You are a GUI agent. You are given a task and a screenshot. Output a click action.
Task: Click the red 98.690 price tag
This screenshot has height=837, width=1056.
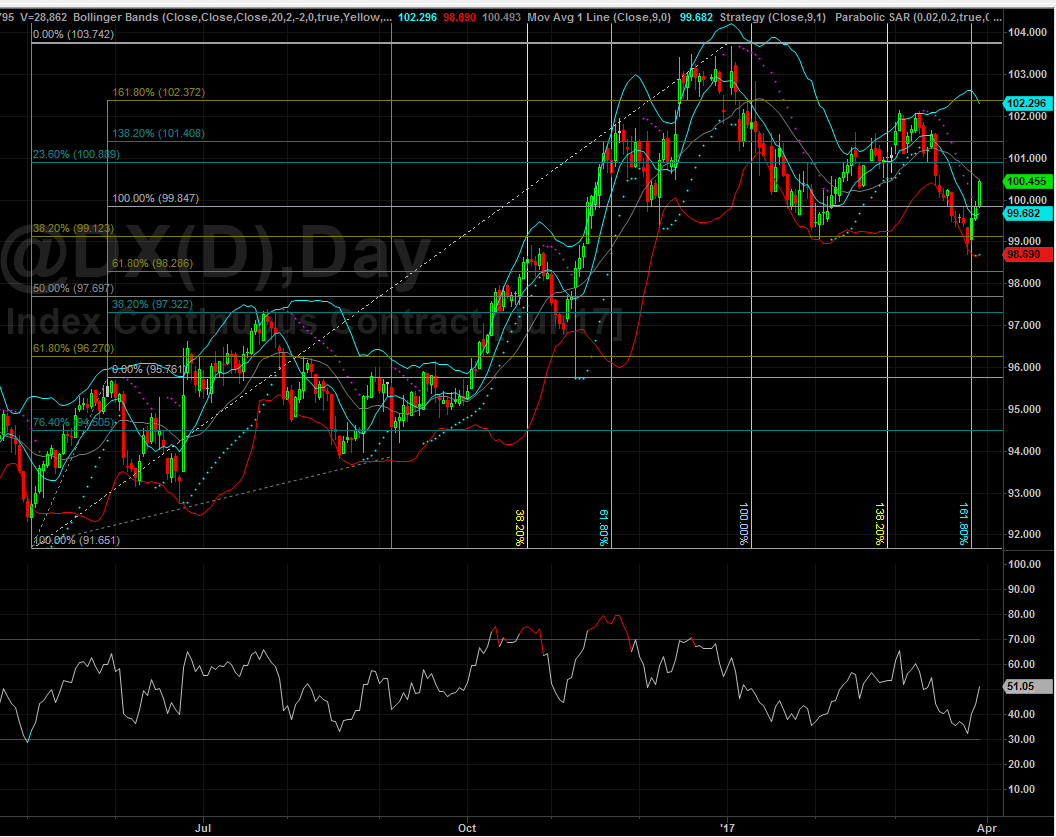(1026, 255)
